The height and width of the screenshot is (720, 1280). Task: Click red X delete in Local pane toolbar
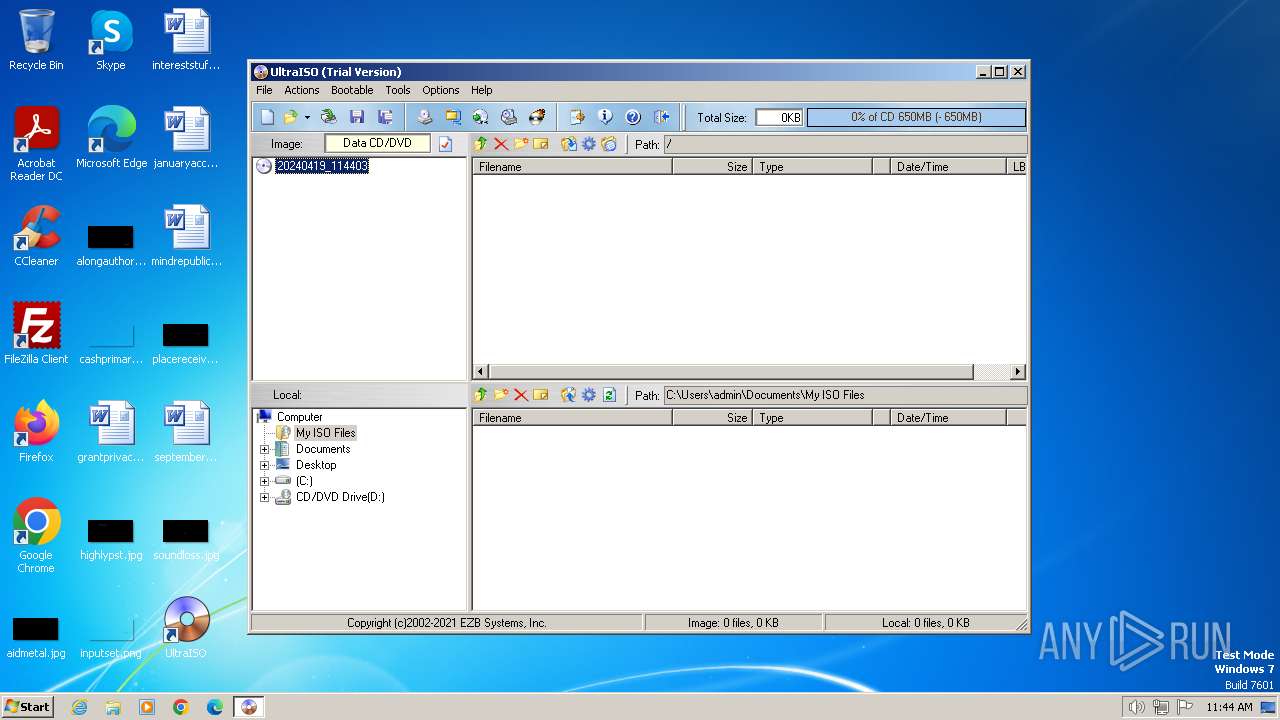[520, 395]
